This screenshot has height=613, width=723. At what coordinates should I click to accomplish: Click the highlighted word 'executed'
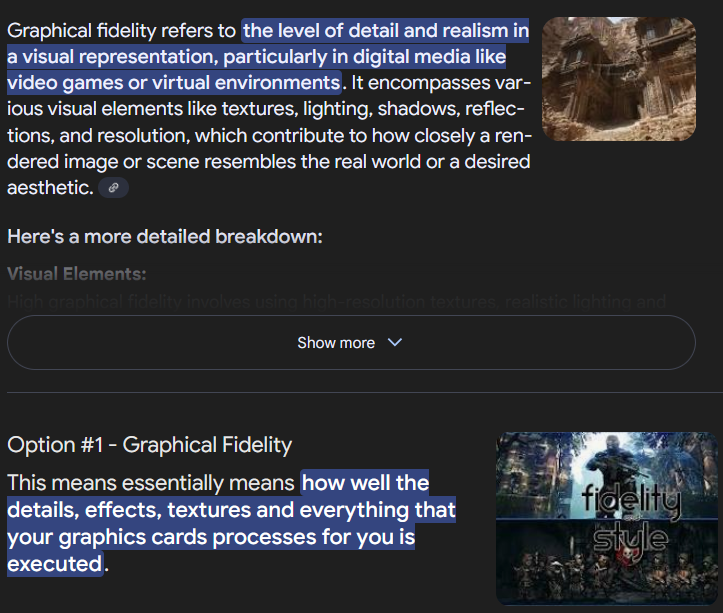[x=55, y=564]
